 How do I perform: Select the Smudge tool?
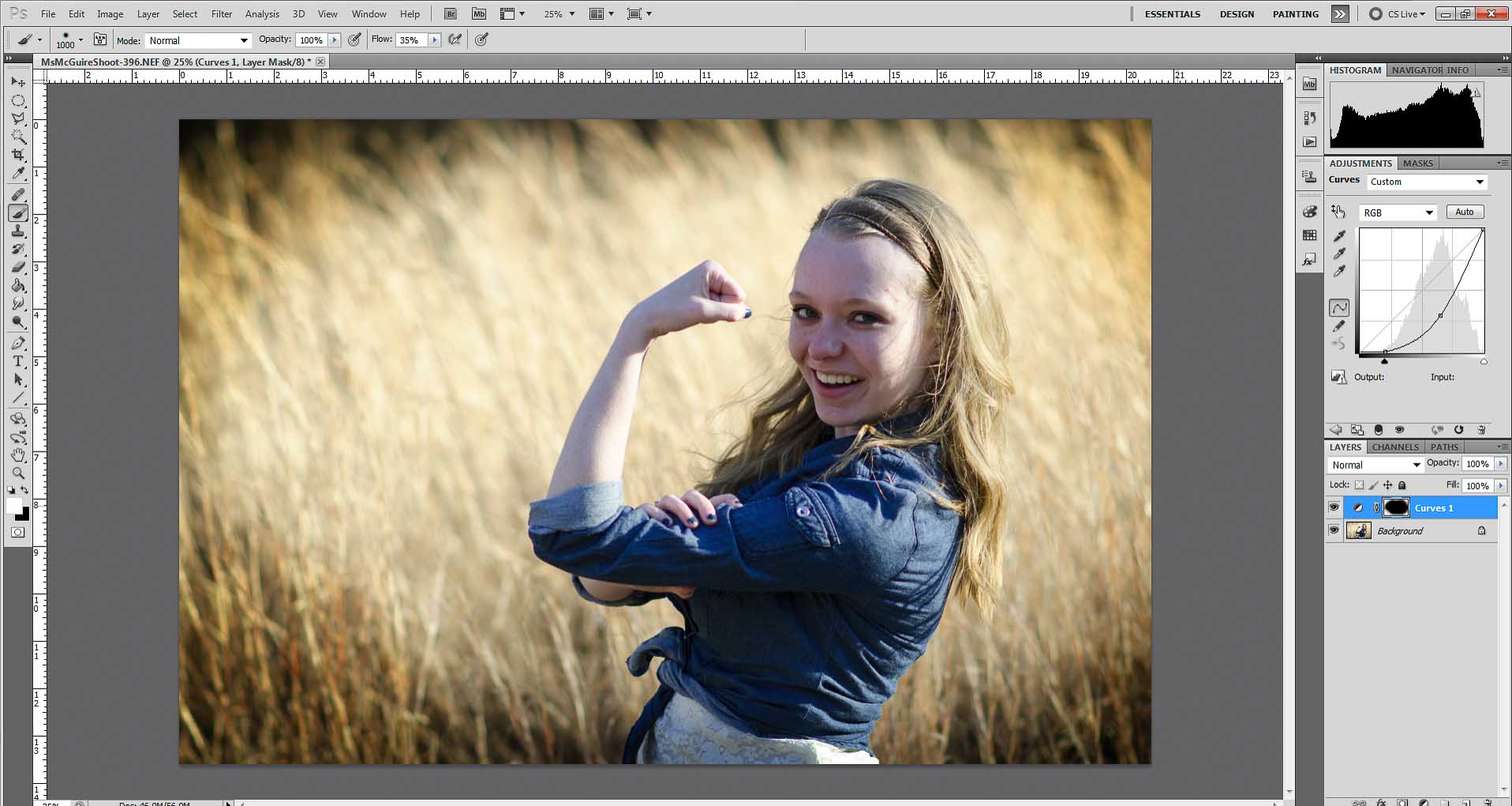pos(18,304)
